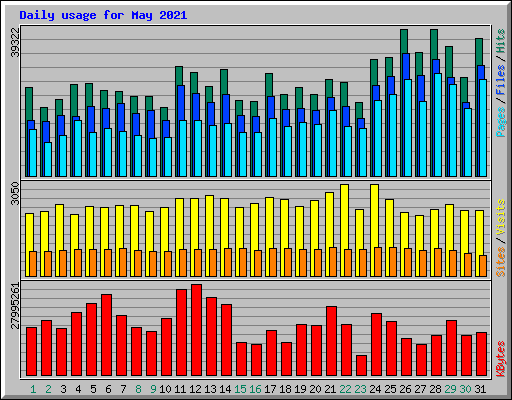Click the cyan pages bar for day 17
The height and width of the screenshot is (400, 512).
coord(273,147)
